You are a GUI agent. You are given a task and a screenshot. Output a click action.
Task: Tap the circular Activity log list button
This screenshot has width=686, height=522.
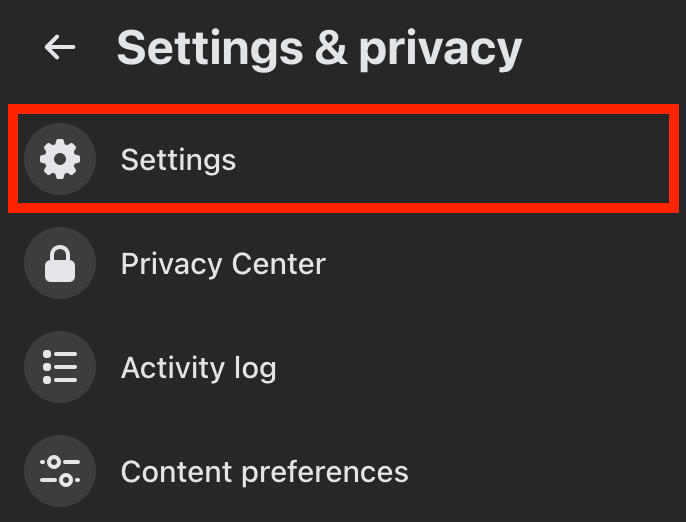(60, 367)
